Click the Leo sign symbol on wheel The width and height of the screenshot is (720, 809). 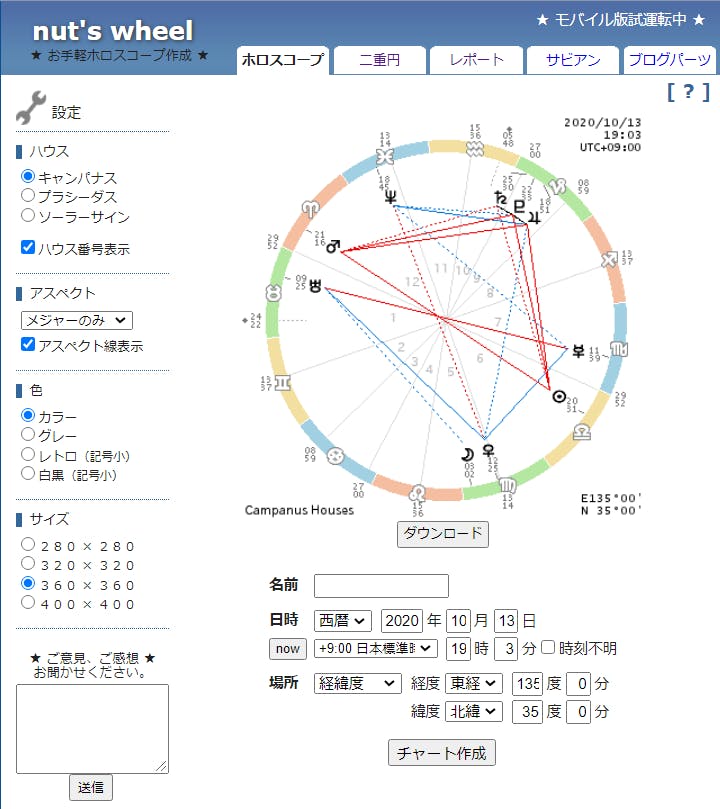tap(417, 493)
